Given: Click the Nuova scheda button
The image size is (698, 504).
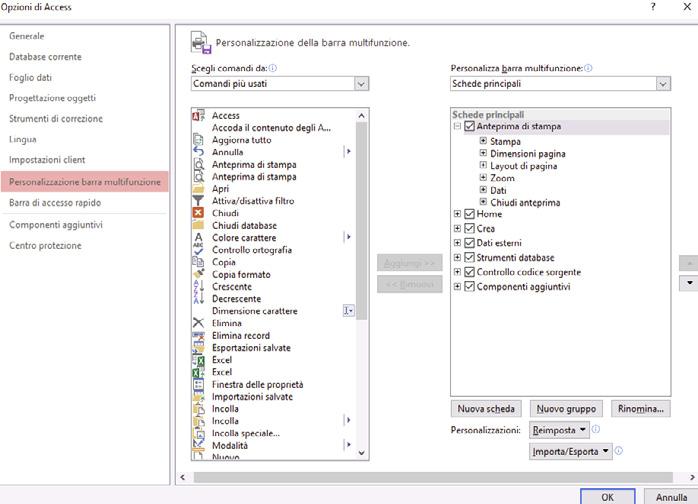Looking at the screenshot, I should [x=486, y=409].
